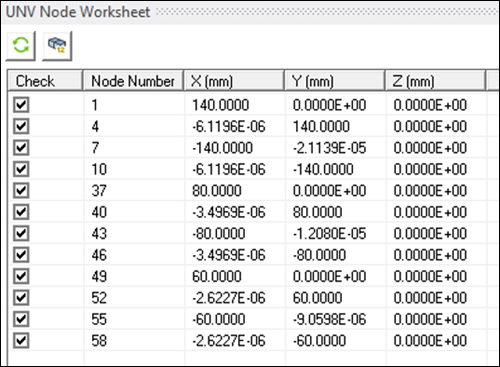Click Y value 140.0000 of node 4
The height and width of the screenshot is (367, 500).
pyautogui.click(x=321, y=126)
